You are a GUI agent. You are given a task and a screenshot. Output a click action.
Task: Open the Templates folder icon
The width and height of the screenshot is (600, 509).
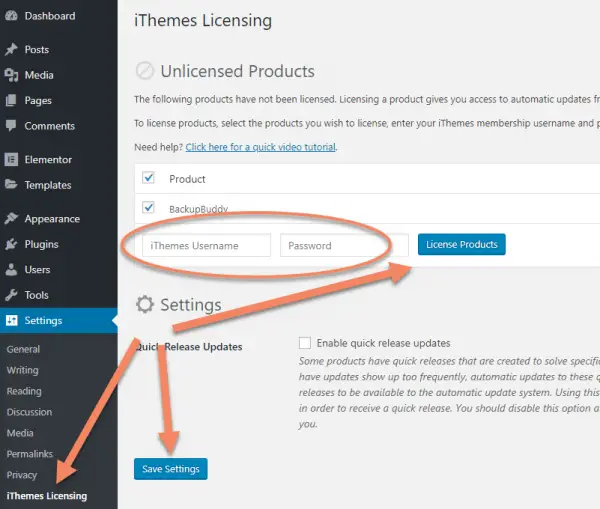pyautogui.click(x=11, y=185)
